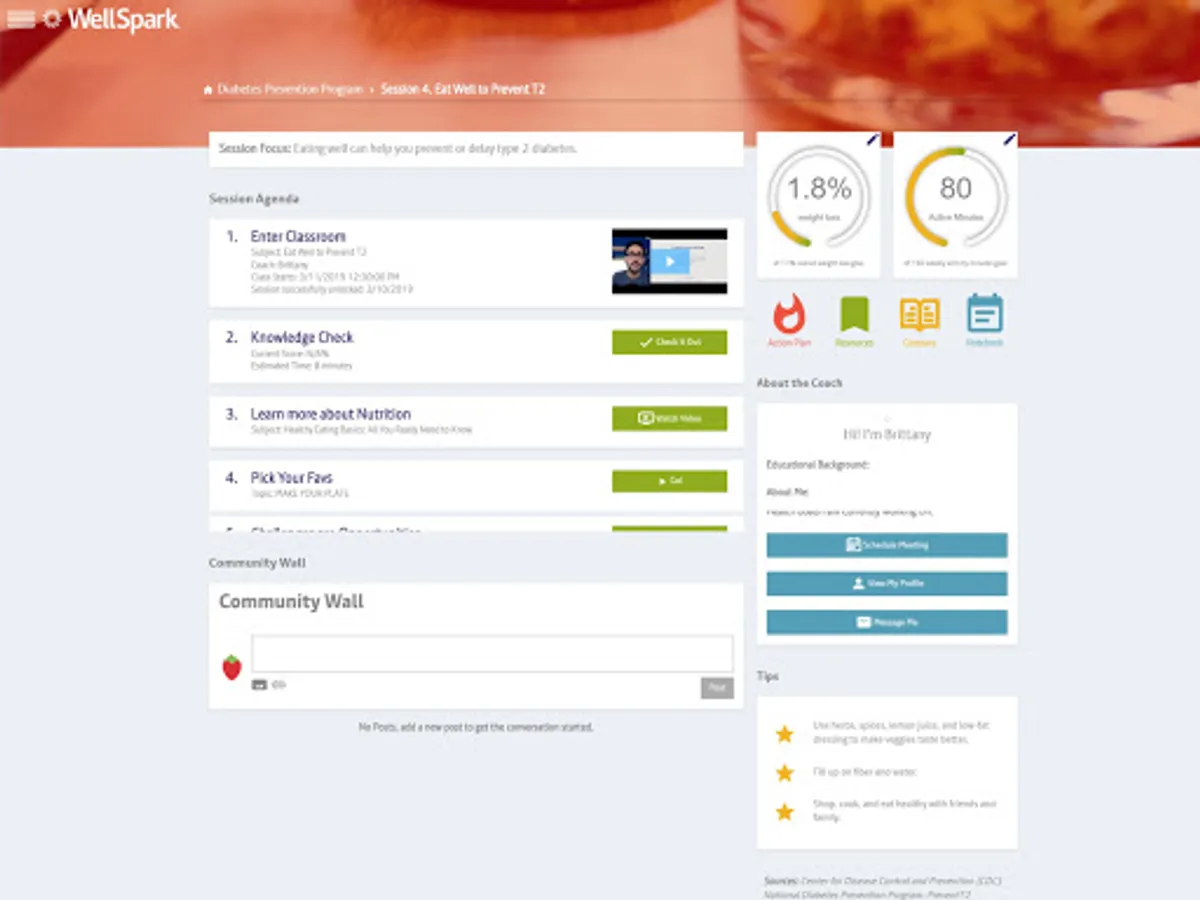Open the Resources bookmark icon

tap(854, 314)
